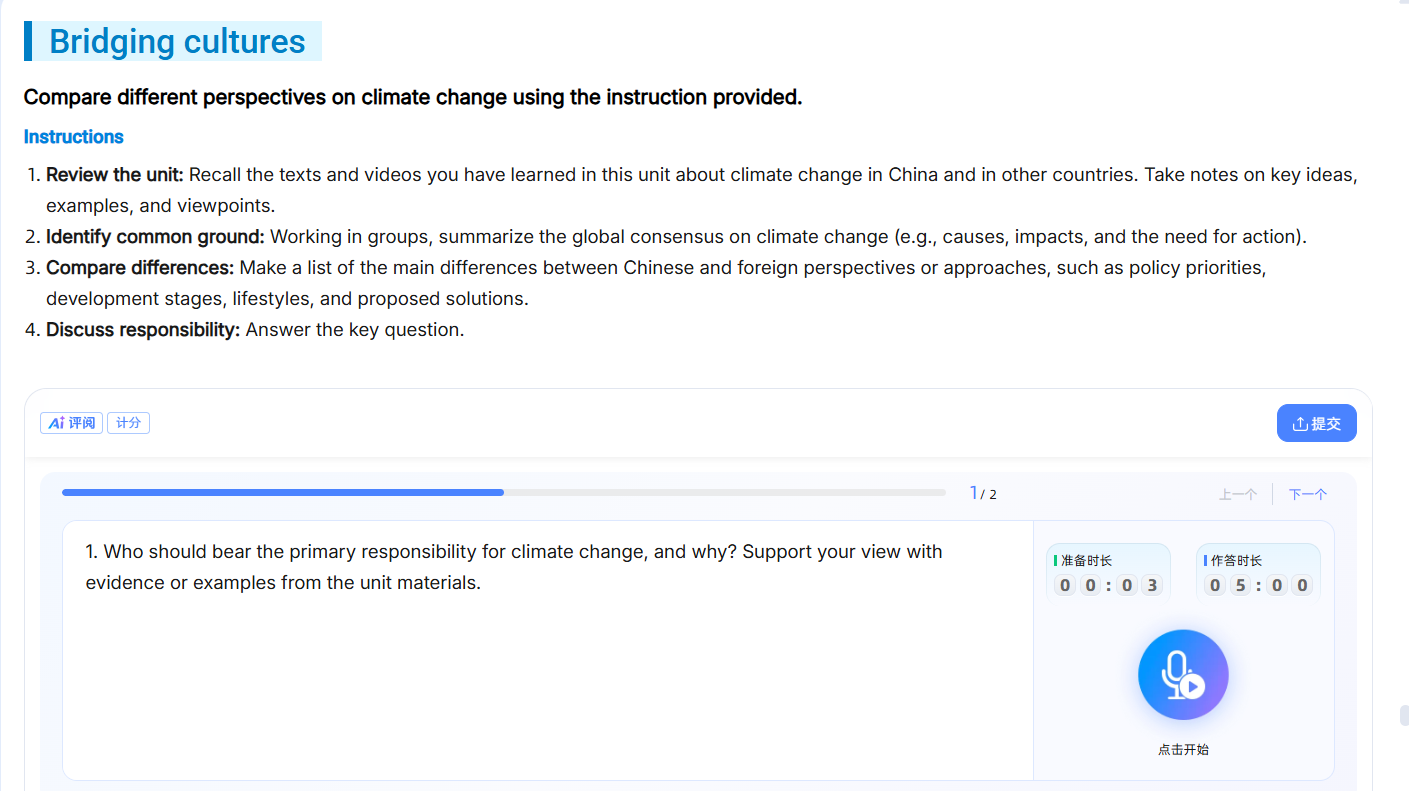Select the Identify common ground instruction
Viewport: 1409px width, 791px height.
point(676,237)
